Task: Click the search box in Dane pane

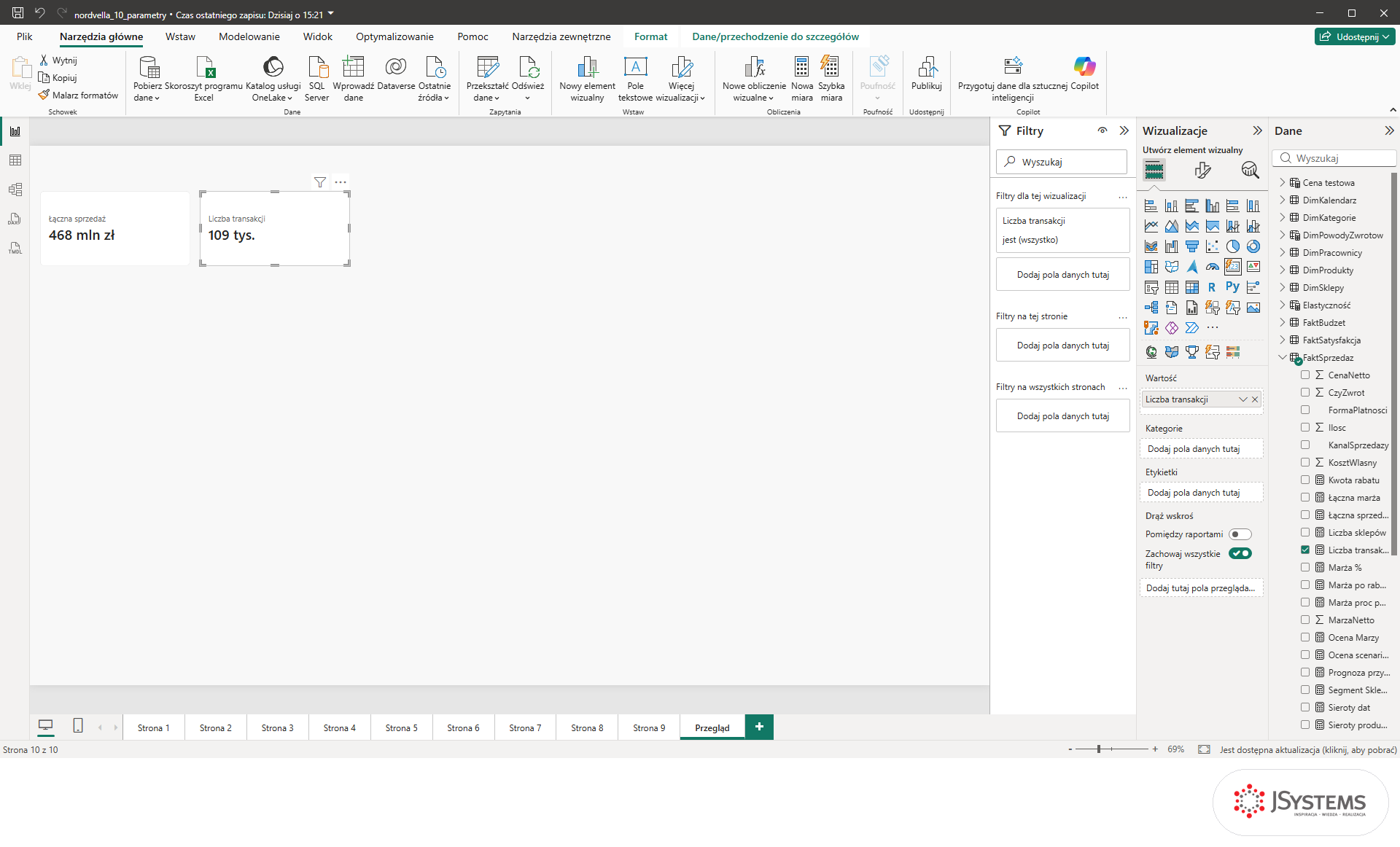Action: point(1334,158)
